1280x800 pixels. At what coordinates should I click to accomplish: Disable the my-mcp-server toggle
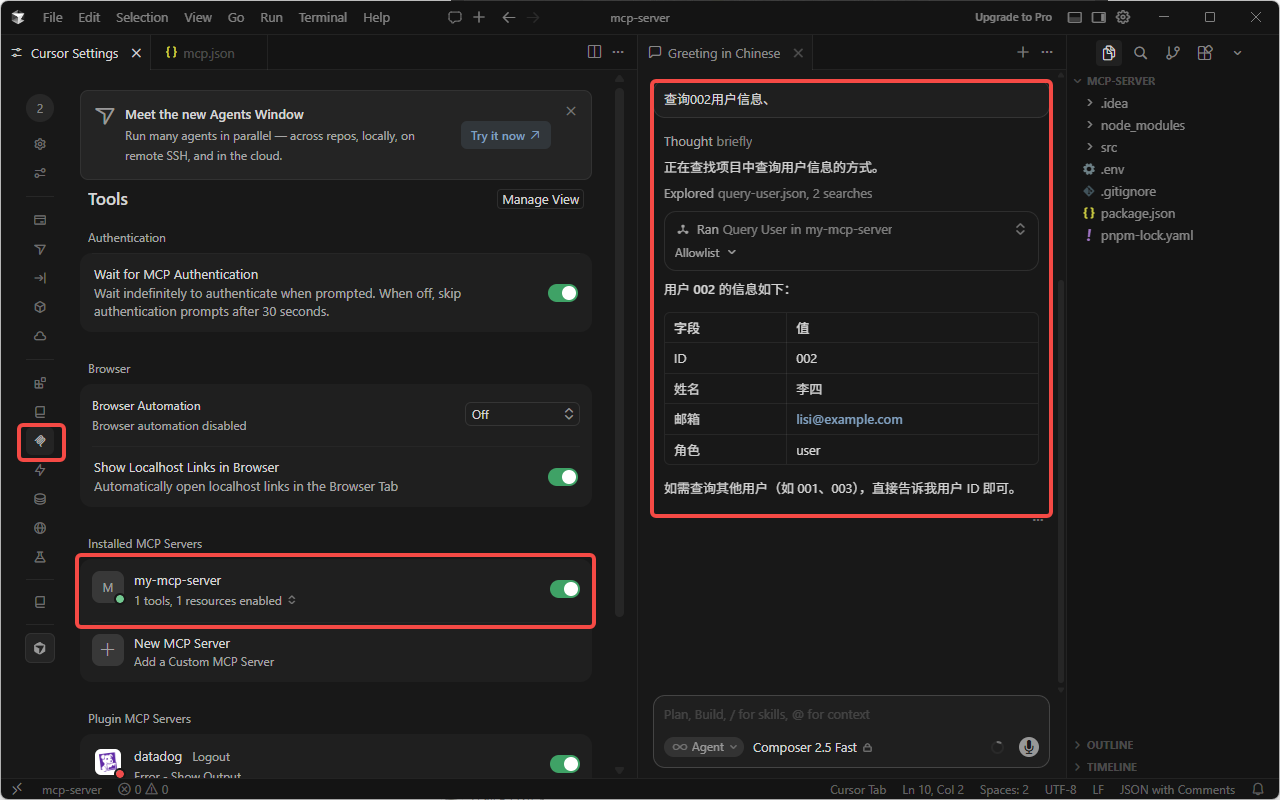(565, 589)
